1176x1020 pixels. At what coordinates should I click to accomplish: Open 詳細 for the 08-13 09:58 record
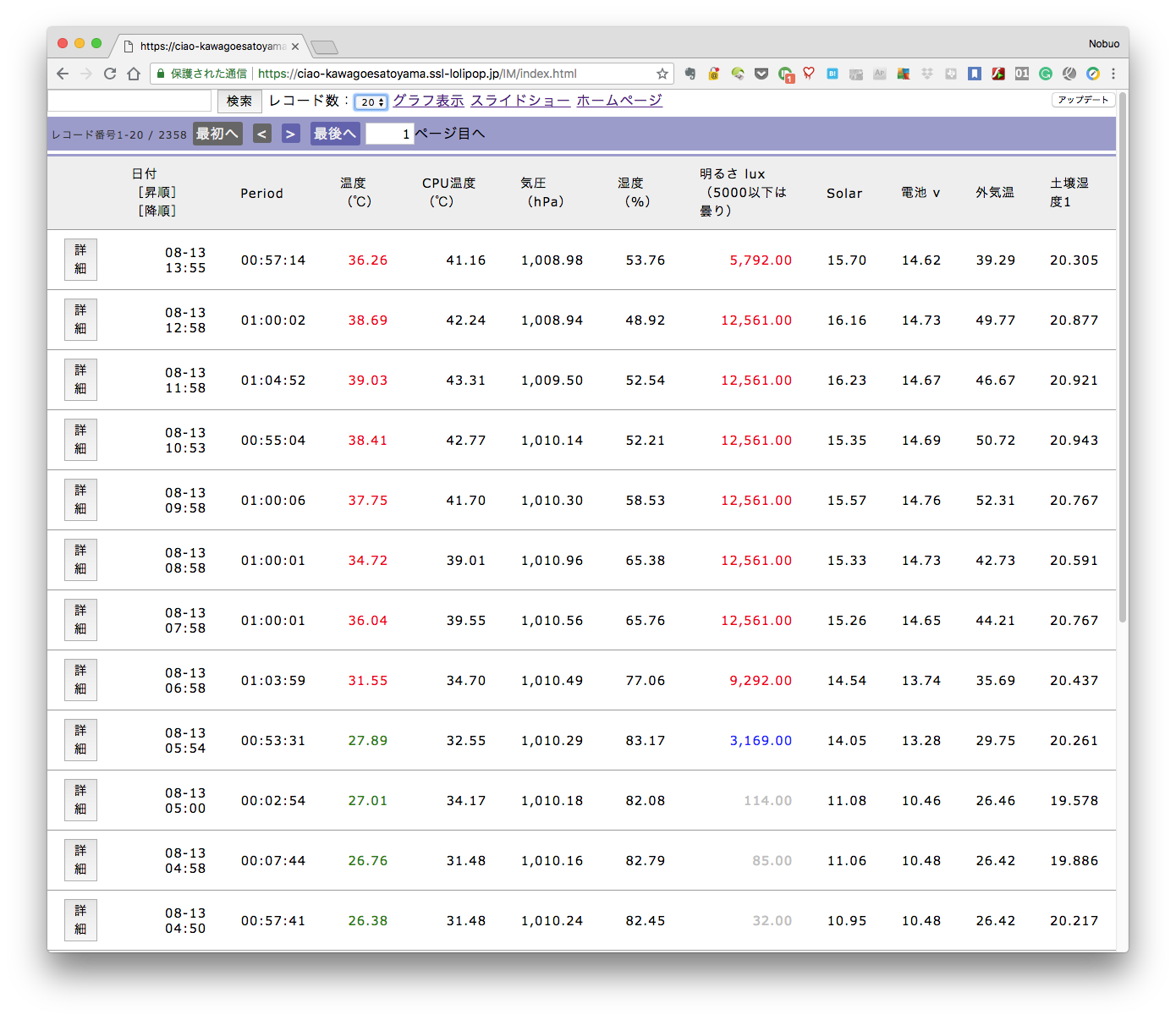click(80, 500)
